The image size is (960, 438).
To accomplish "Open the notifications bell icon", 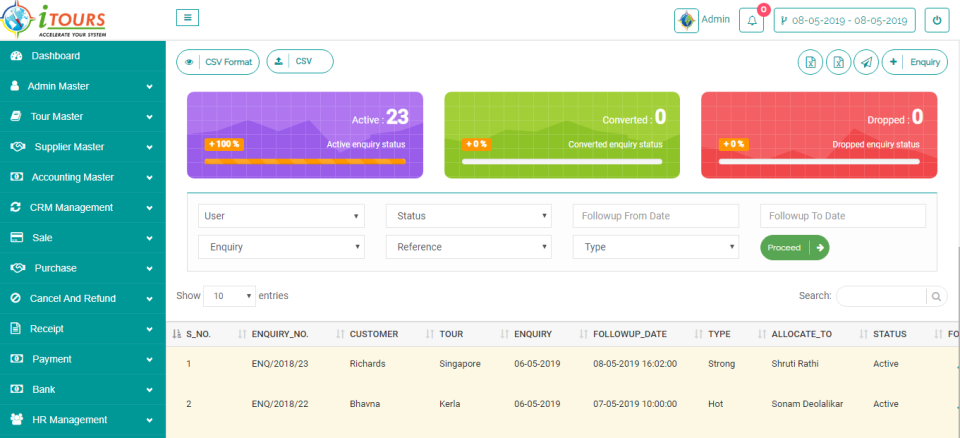I will coord(752,20).
